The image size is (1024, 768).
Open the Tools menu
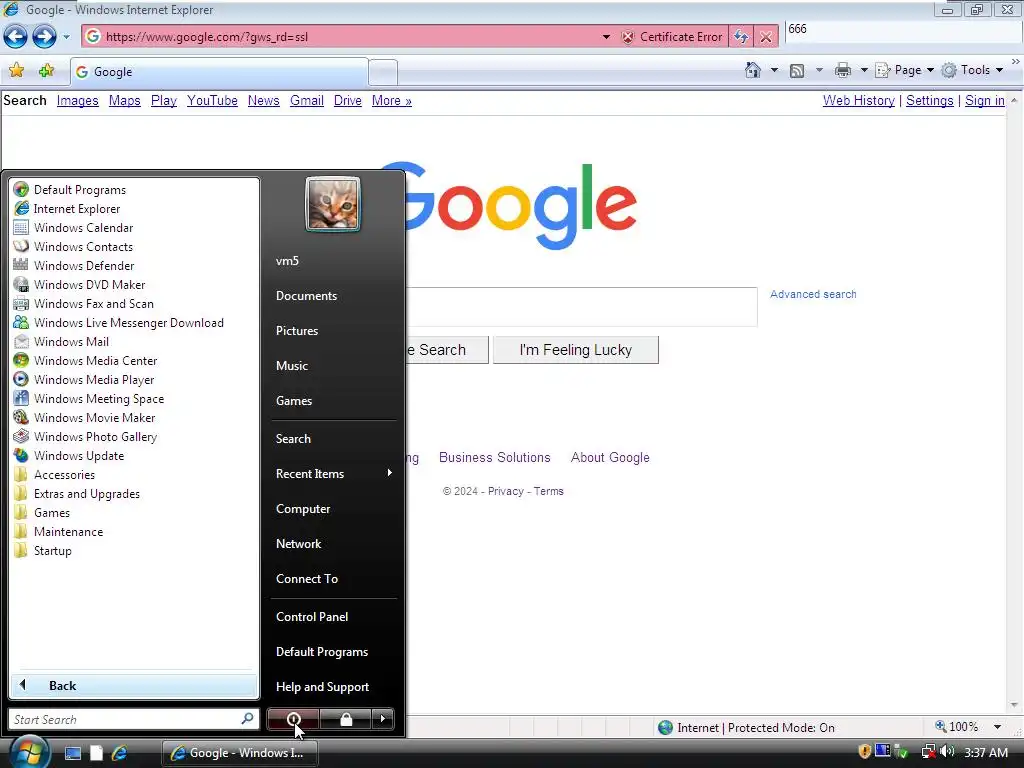point(972,70)
